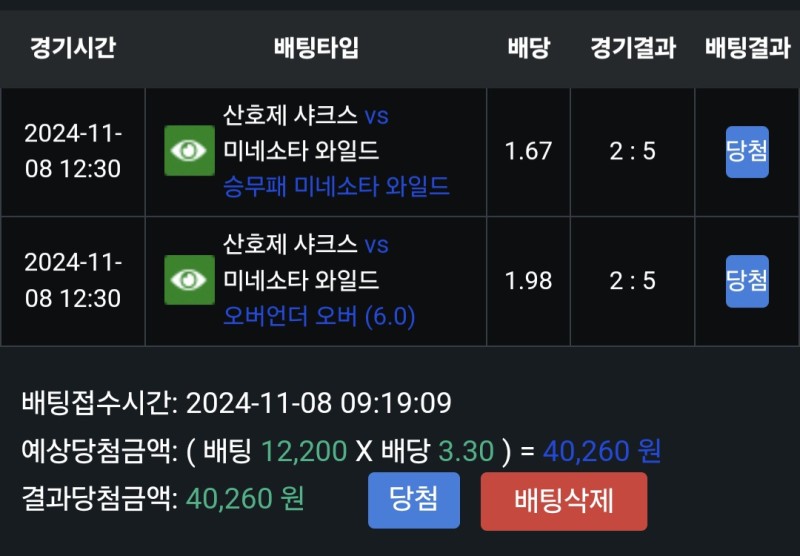Click the 2 : 5 score in the 오버언더 row

pyautogui.click(x=632, y=281)
